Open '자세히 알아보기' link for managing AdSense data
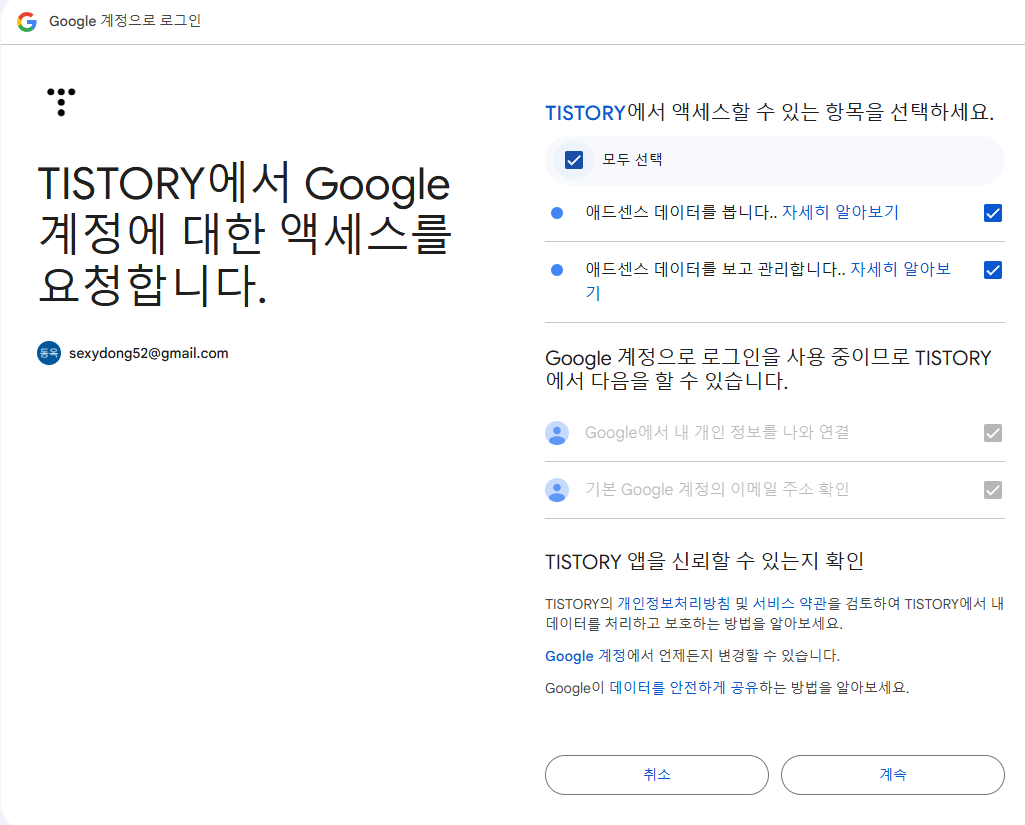The height and width of the screenshot is (825, 1025). pyautogui.click(x=900, y=269)
